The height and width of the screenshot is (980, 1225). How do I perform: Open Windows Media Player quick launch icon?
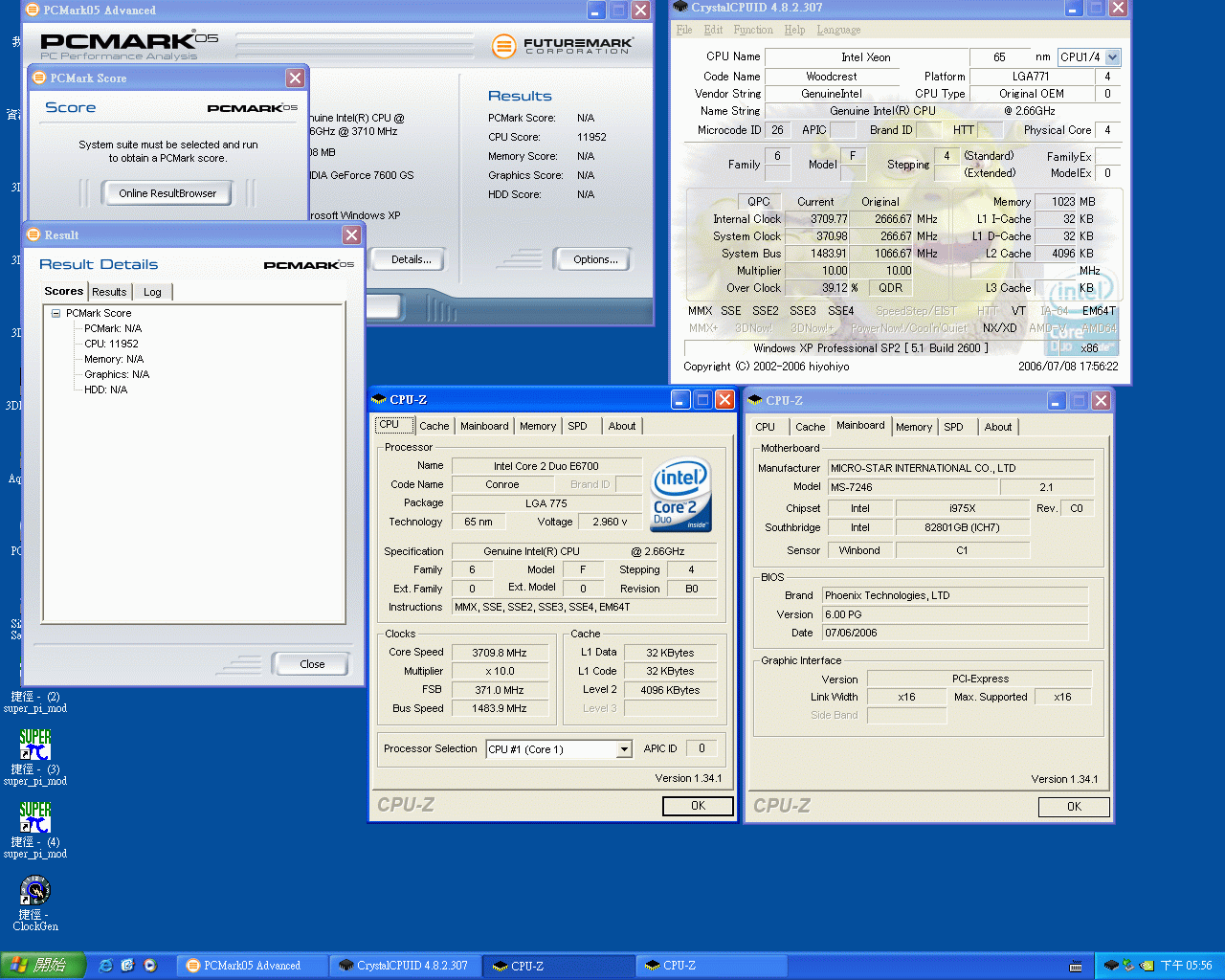coord(150,966)
